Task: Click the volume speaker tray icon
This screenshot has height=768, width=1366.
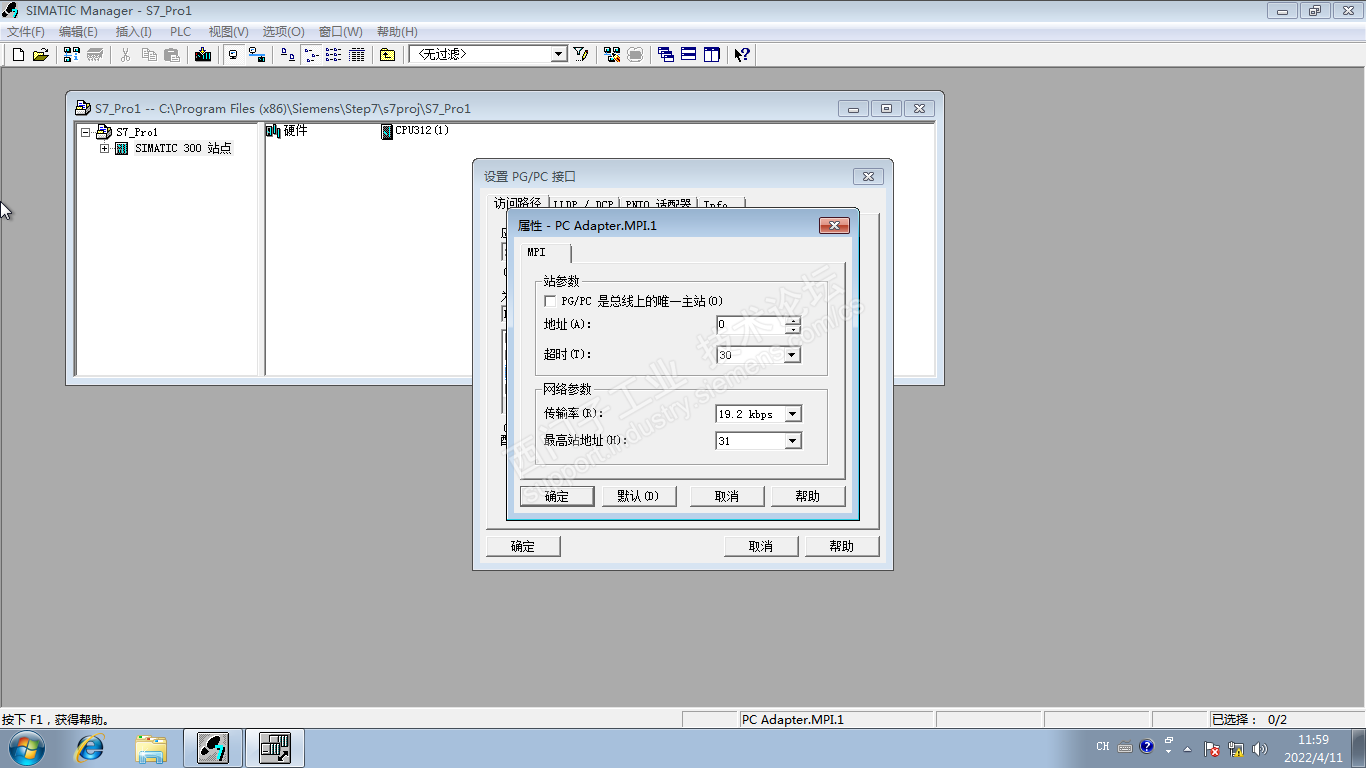Action: point(1260,748)
